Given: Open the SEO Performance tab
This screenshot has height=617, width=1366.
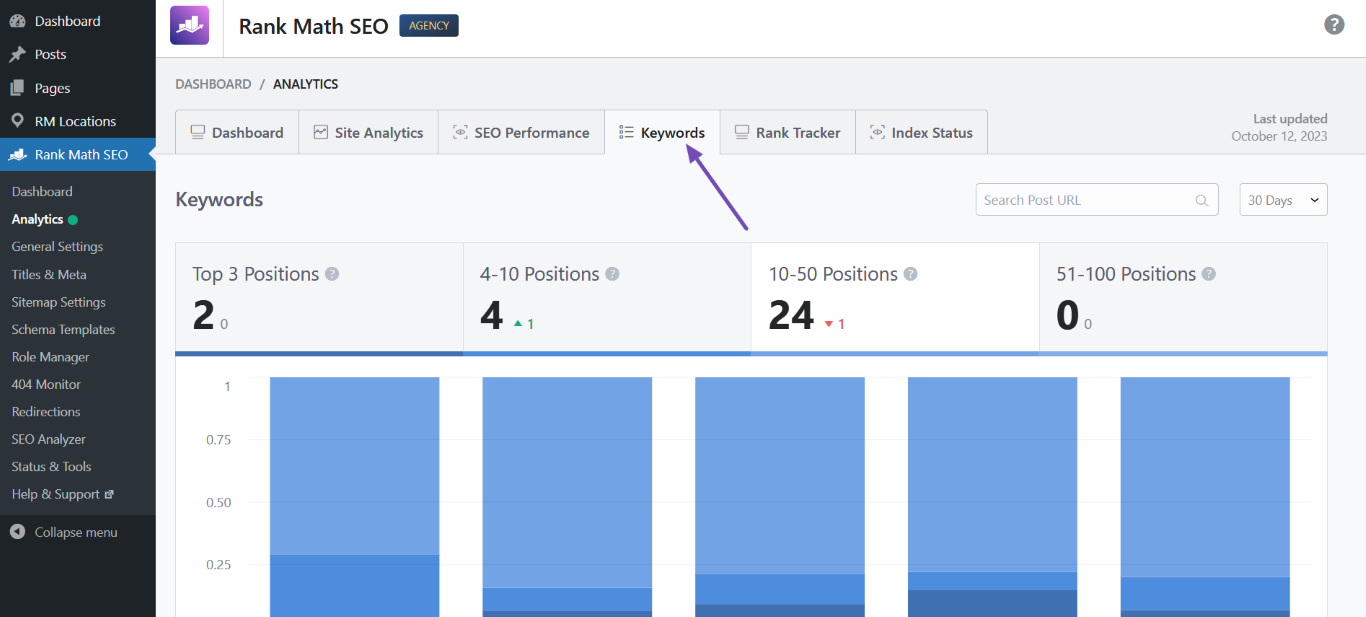Looking at the screenshot, I should pyautogui.click(x=521, y=132).
